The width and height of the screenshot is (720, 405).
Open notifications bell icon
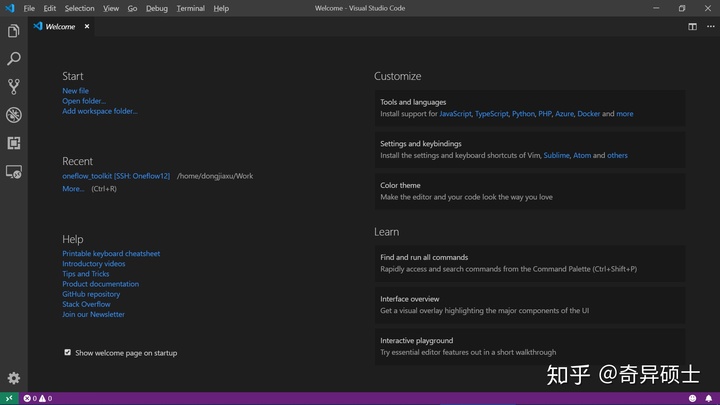click(709, 398)
